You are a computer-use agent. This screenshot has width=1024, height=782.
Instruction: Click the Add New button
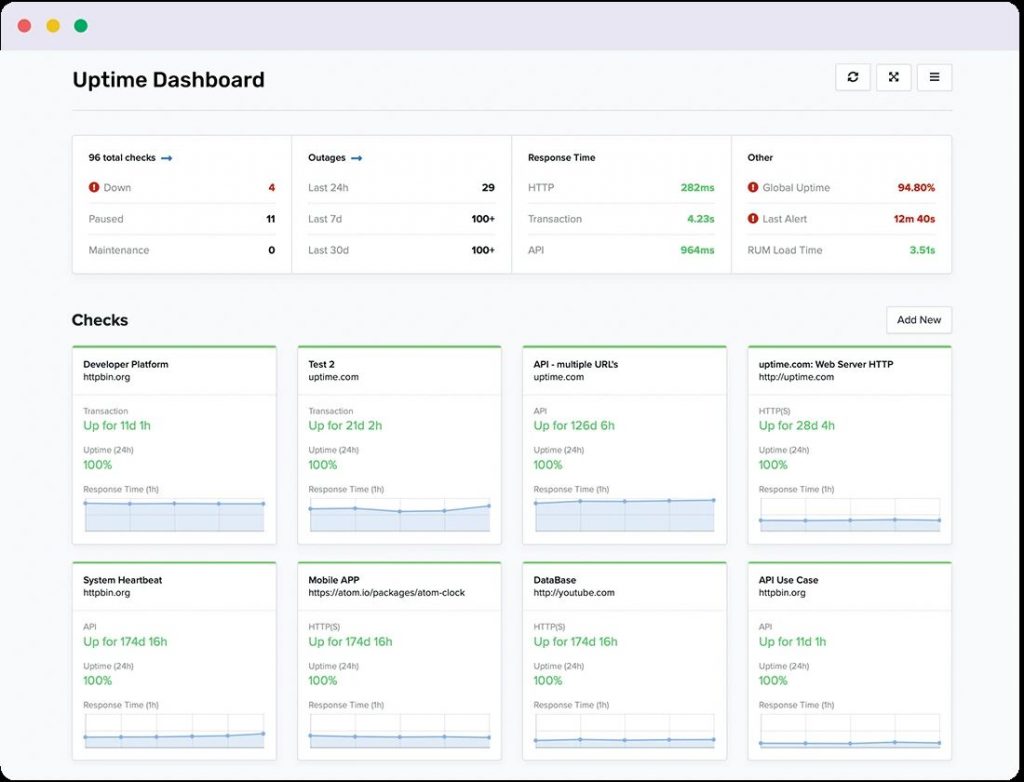[918, 319]
